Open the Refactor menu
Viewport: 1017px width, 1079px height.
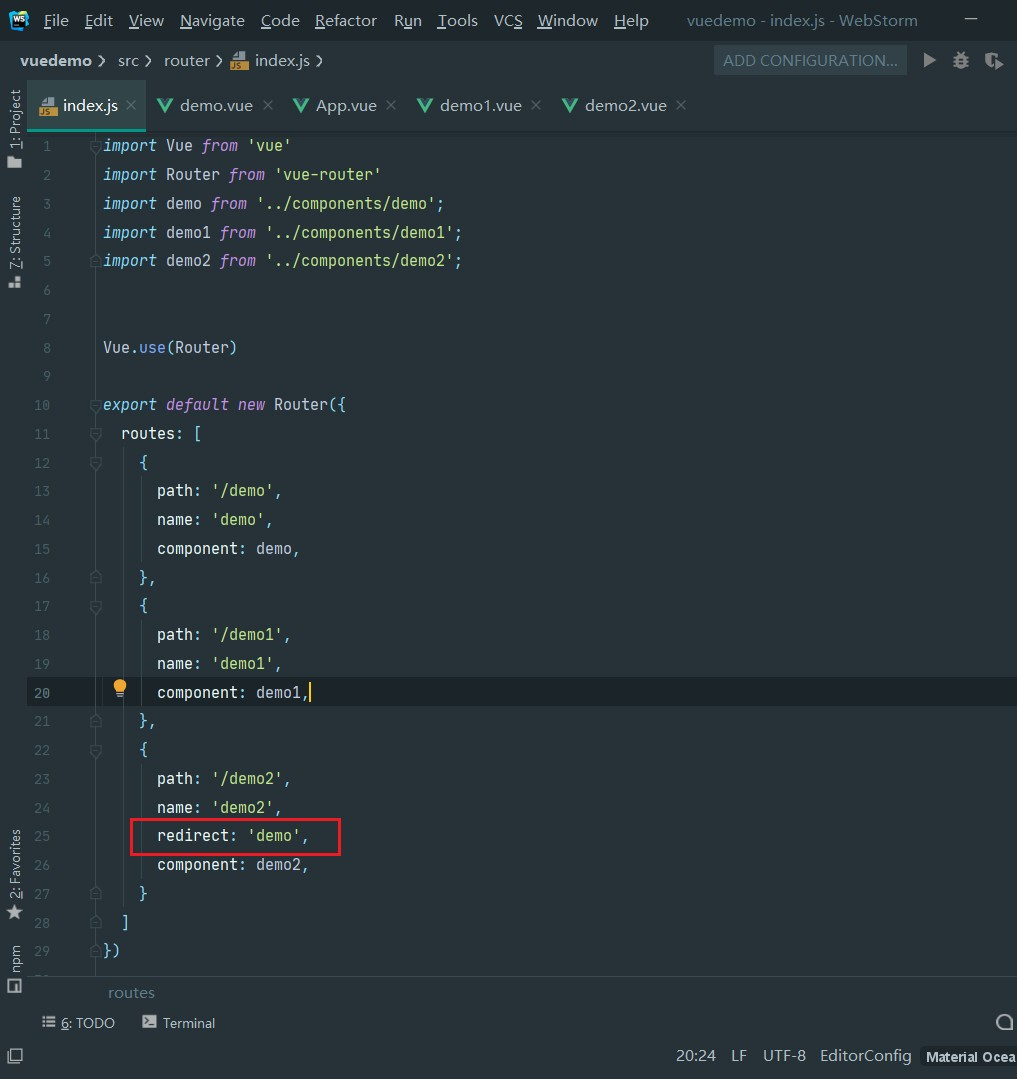click(x=345, y=21)
